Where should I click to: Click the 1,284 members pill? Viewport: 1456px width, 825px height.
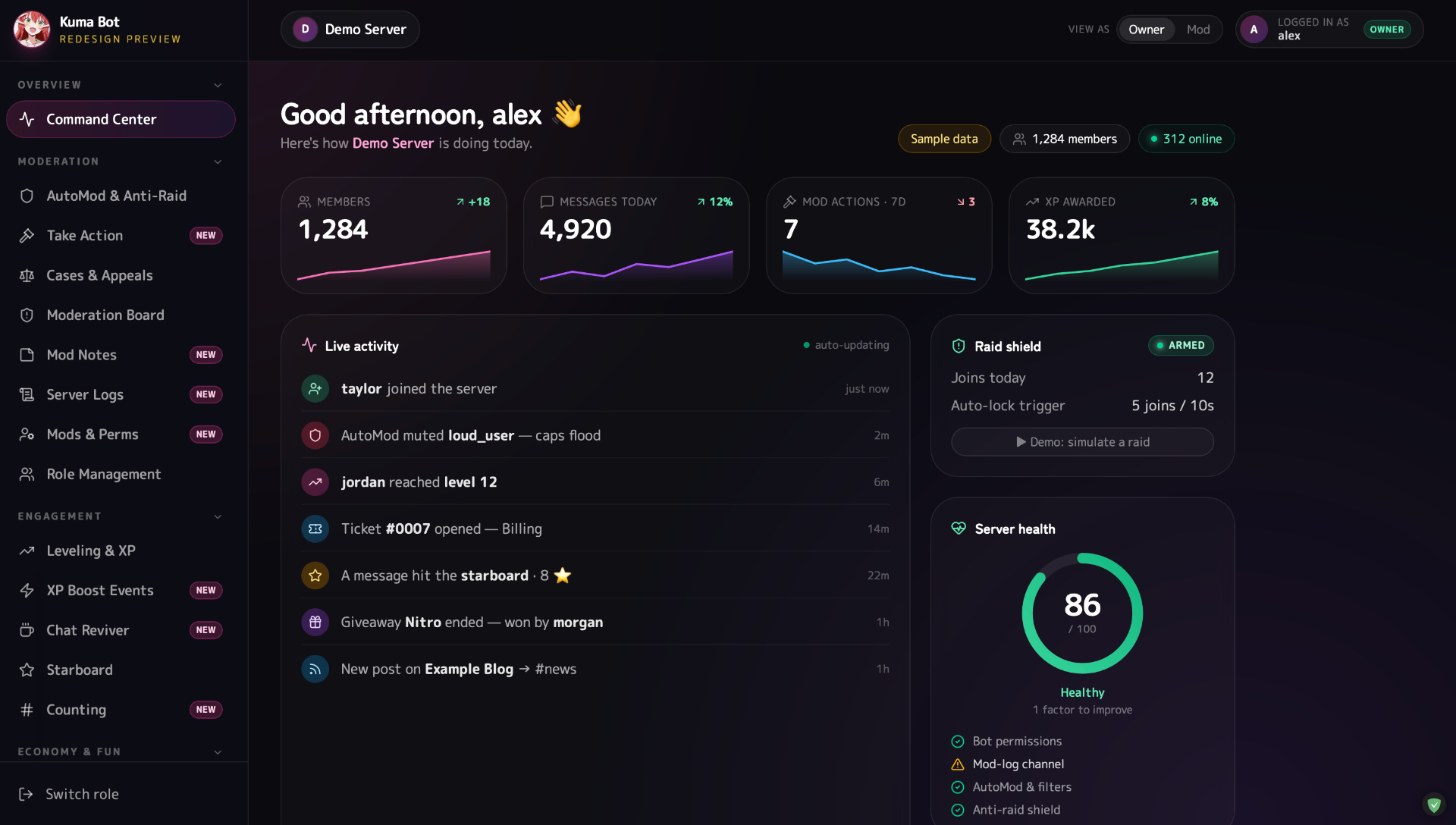click(x=1065, y=139)
